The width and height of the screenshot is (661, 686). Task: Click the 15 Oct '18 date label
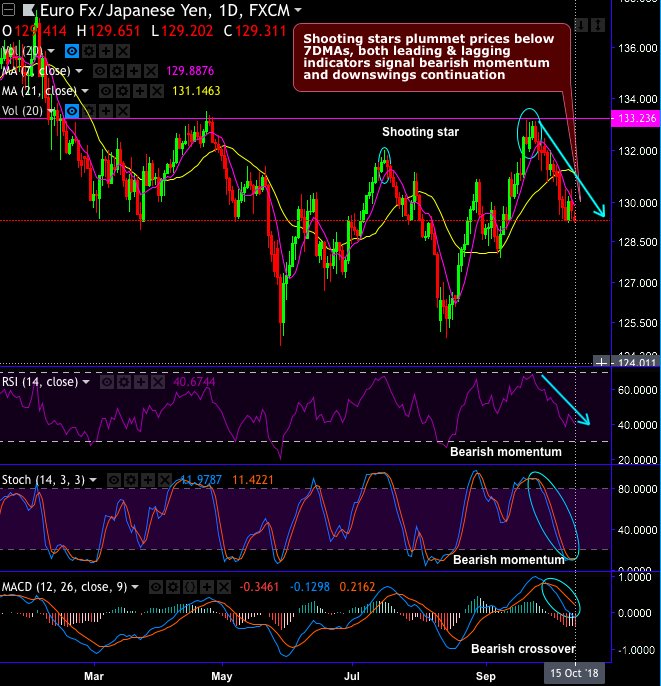[574, 673]
